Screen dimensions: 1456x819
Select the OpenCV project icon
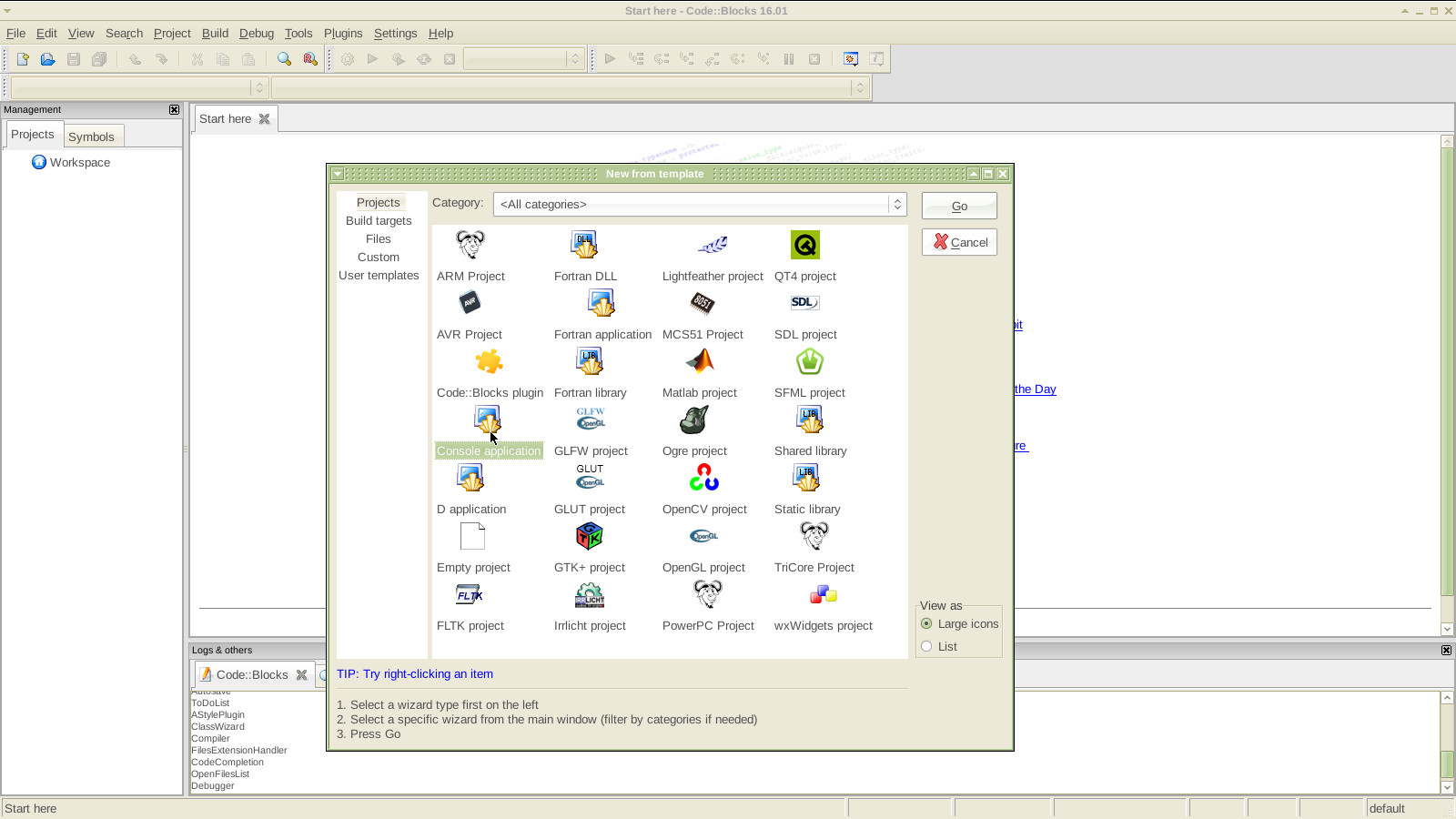tap(704, 477)
